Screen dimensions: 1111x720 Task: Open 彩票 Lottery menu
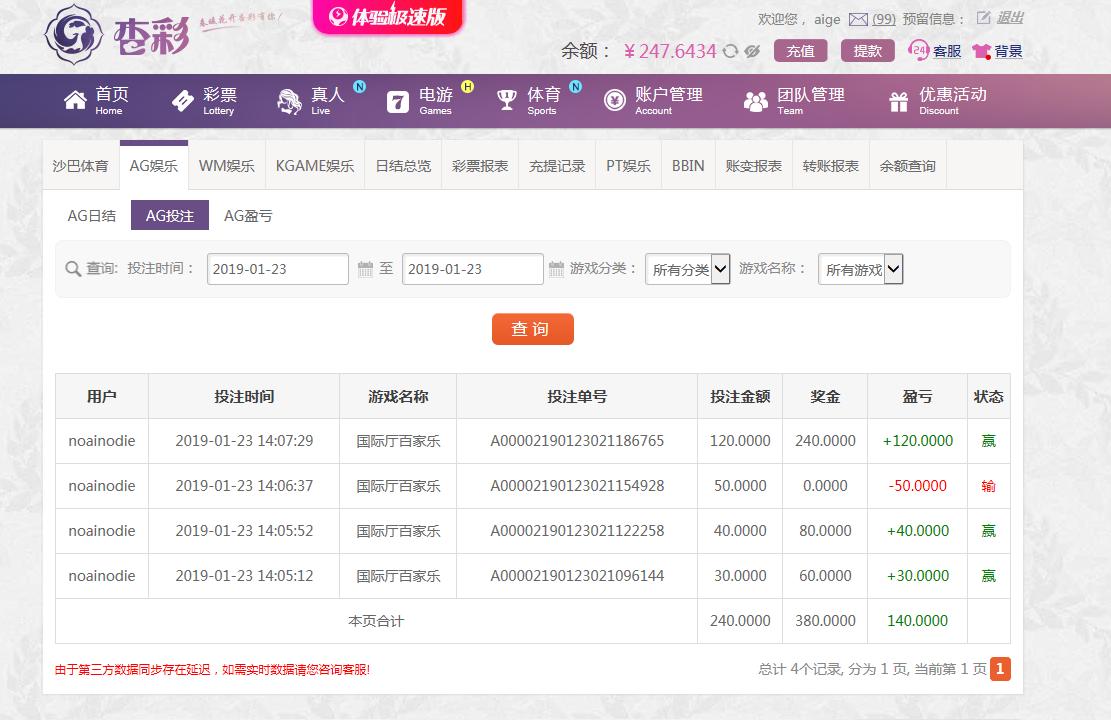click(x=204, y=101)
